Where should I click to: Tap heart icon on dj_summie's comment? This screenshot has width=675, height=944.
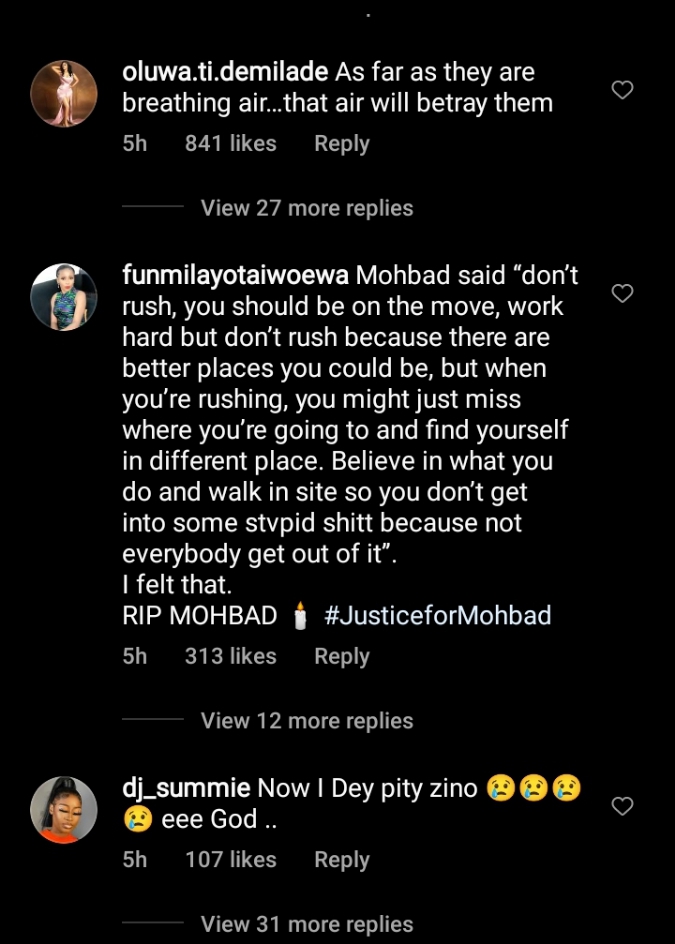(622, 806)
